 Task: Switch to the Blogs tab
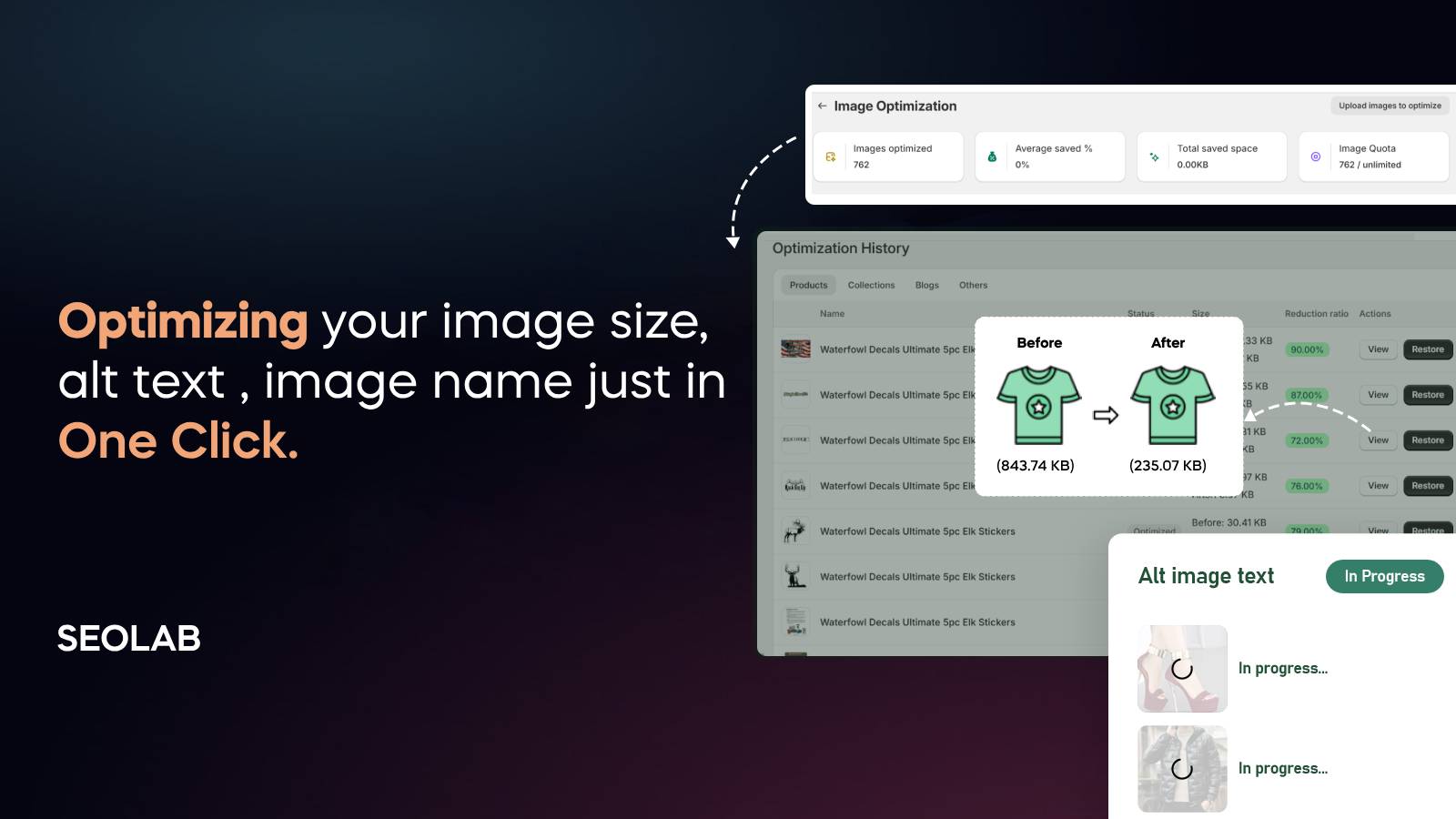(926, 285)
